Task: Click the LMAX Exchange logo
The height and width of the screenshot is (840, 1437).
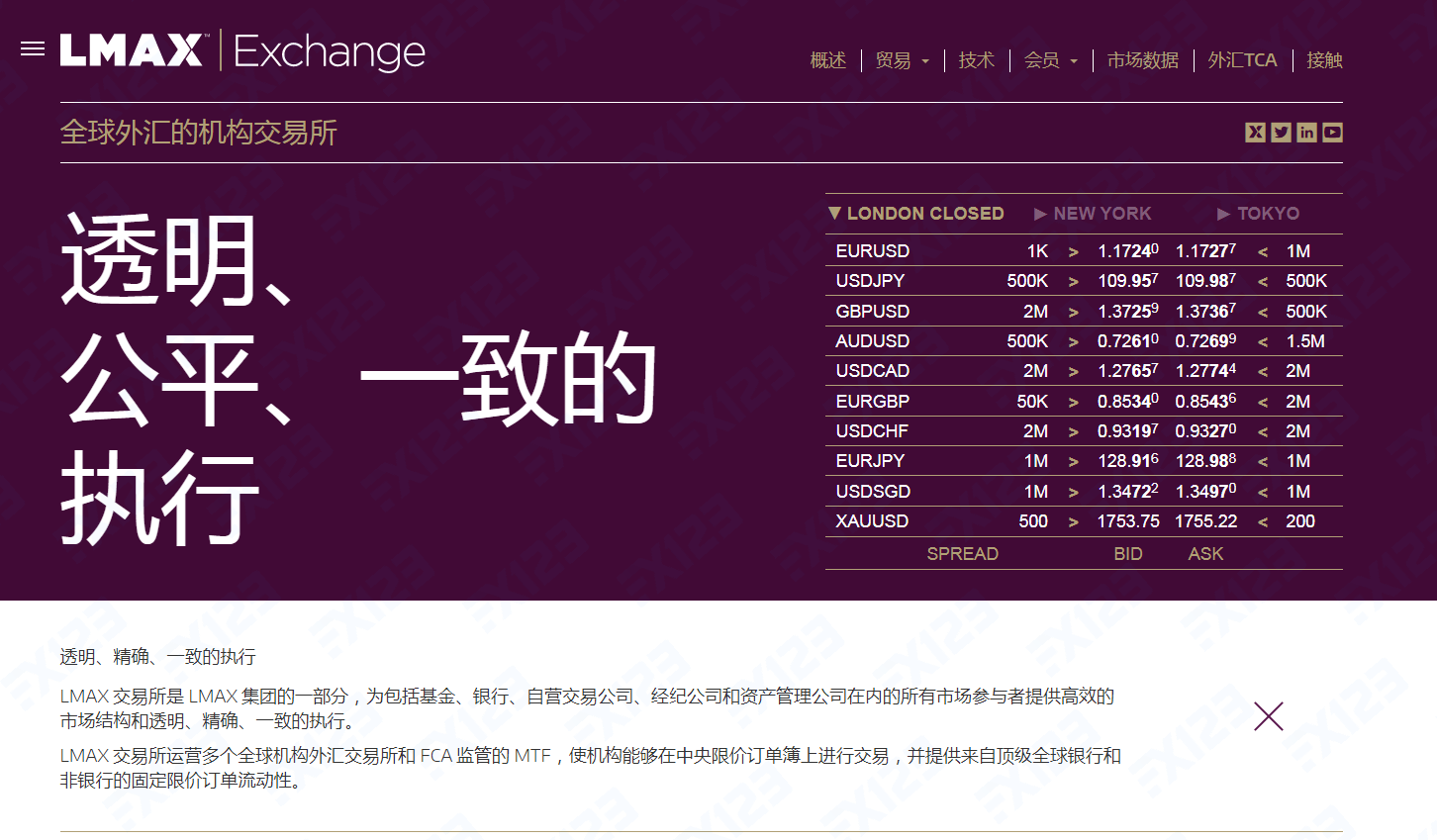Action: [242, 50]
